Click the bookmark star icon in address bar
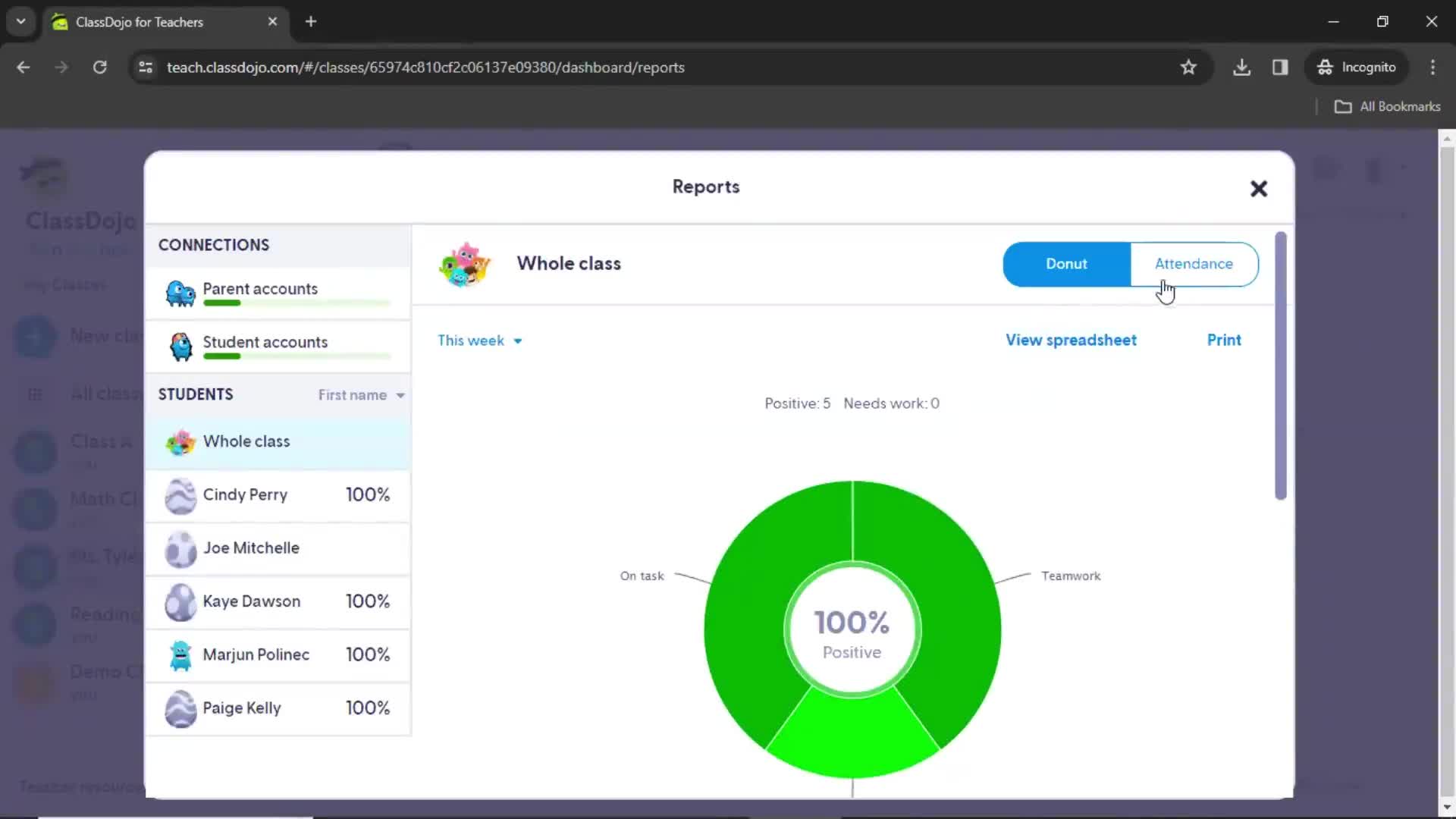Screen dimensions: 1456x819 click(1188, 67)
